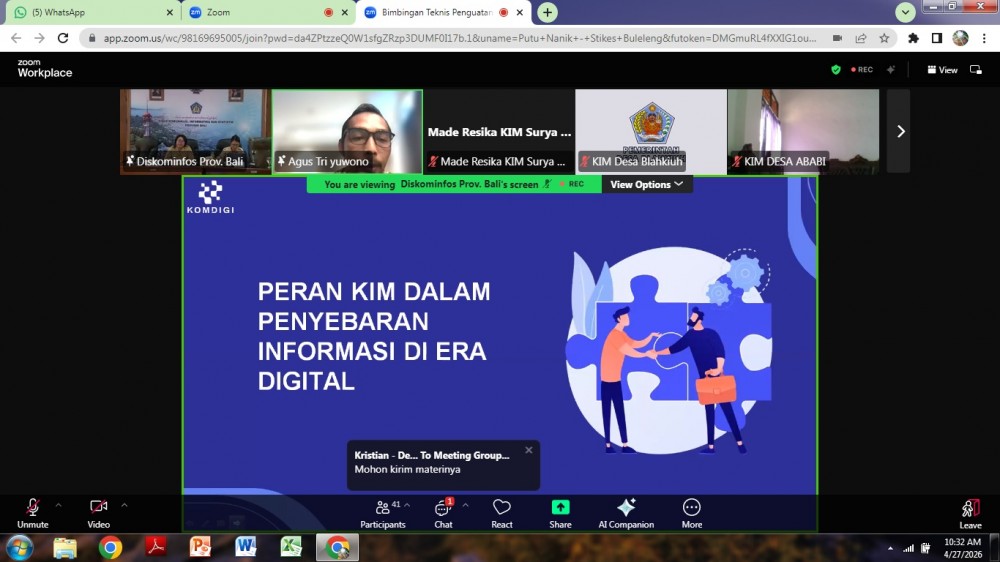Toggle the Video camera on
The image size is (1000, 562).
(98, 513)
